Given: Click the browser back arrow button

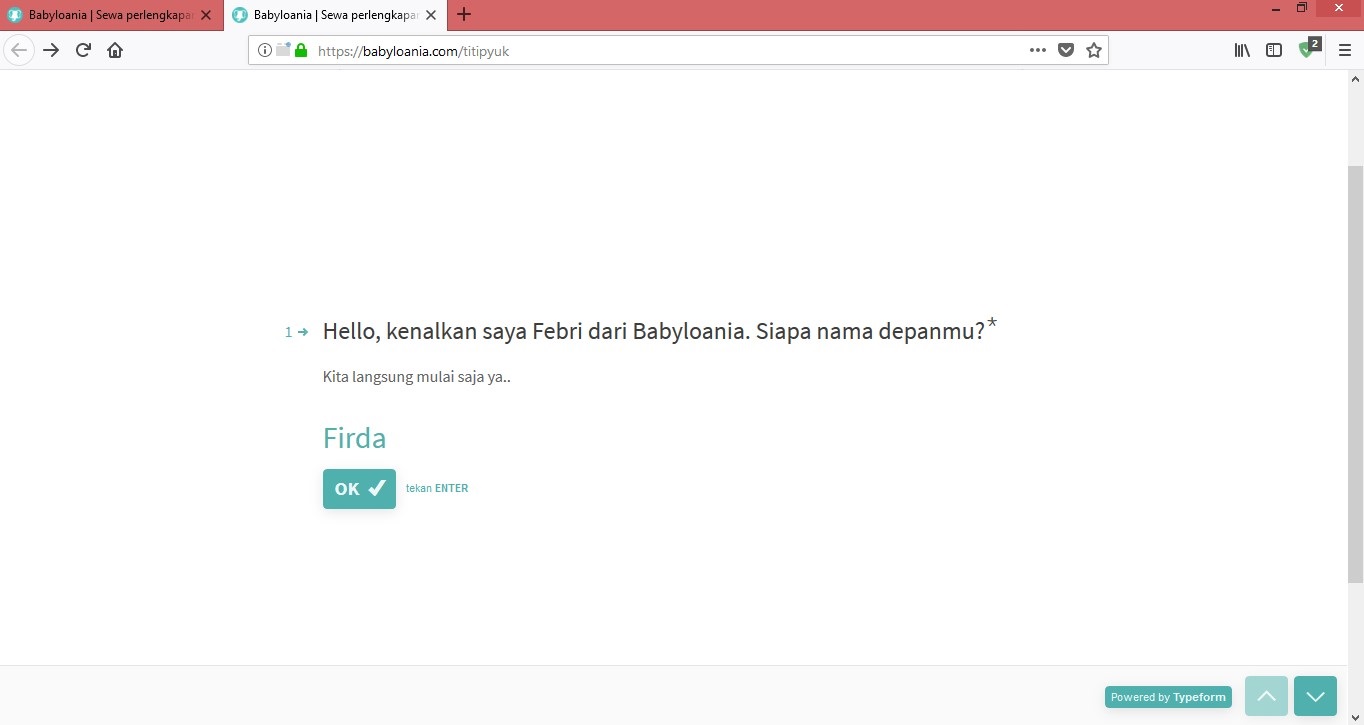Looking at the screenshot, I should 19,50.
